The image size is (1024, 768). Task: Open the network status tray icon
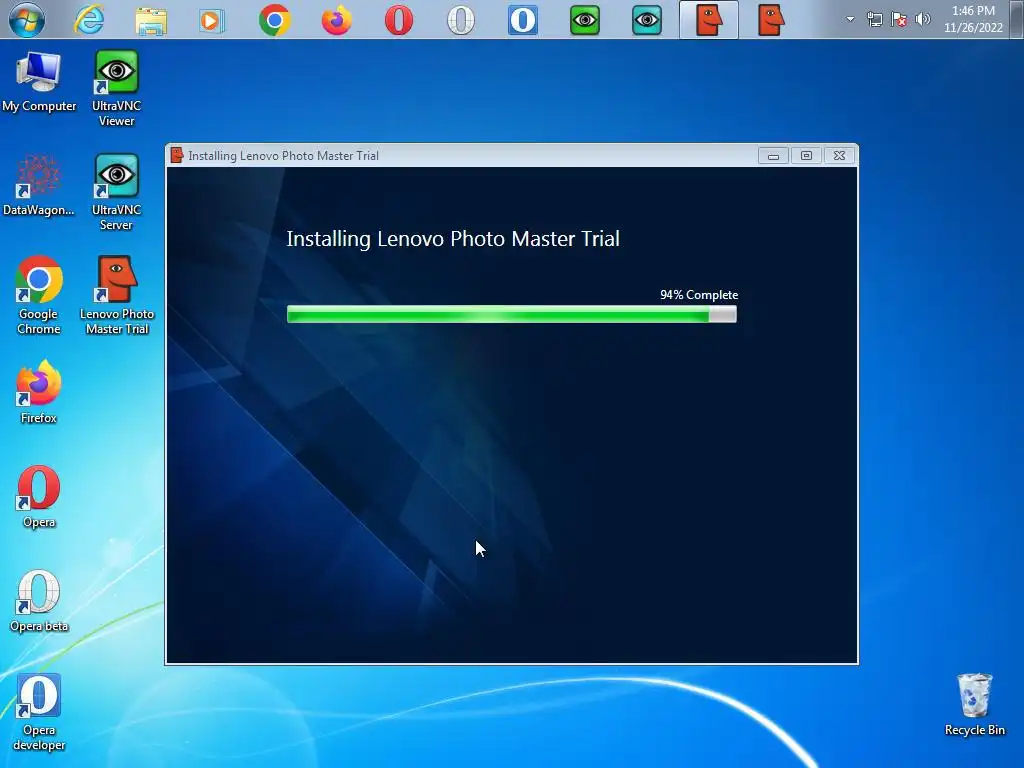click(x=874, y=20)
